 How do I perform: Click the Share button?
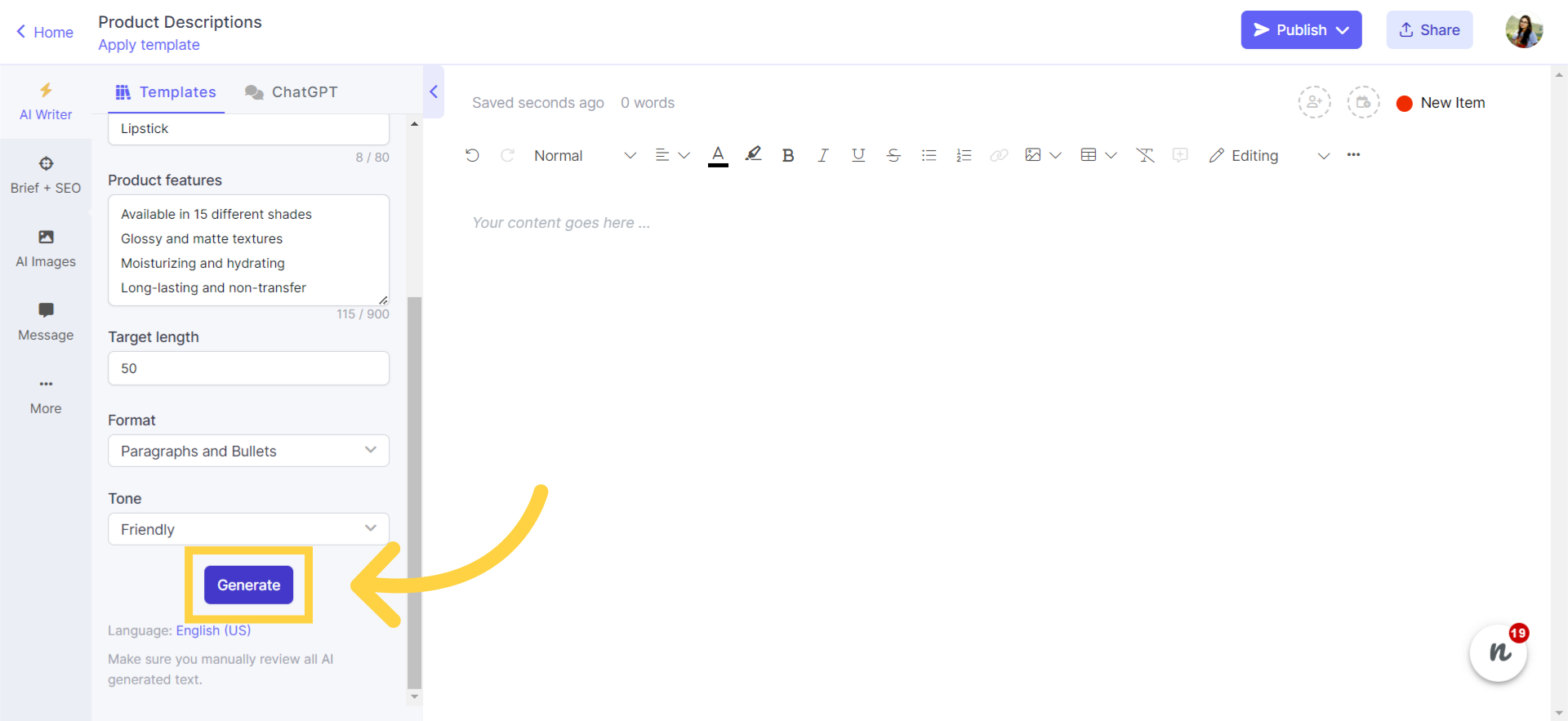pos(1429,30)
